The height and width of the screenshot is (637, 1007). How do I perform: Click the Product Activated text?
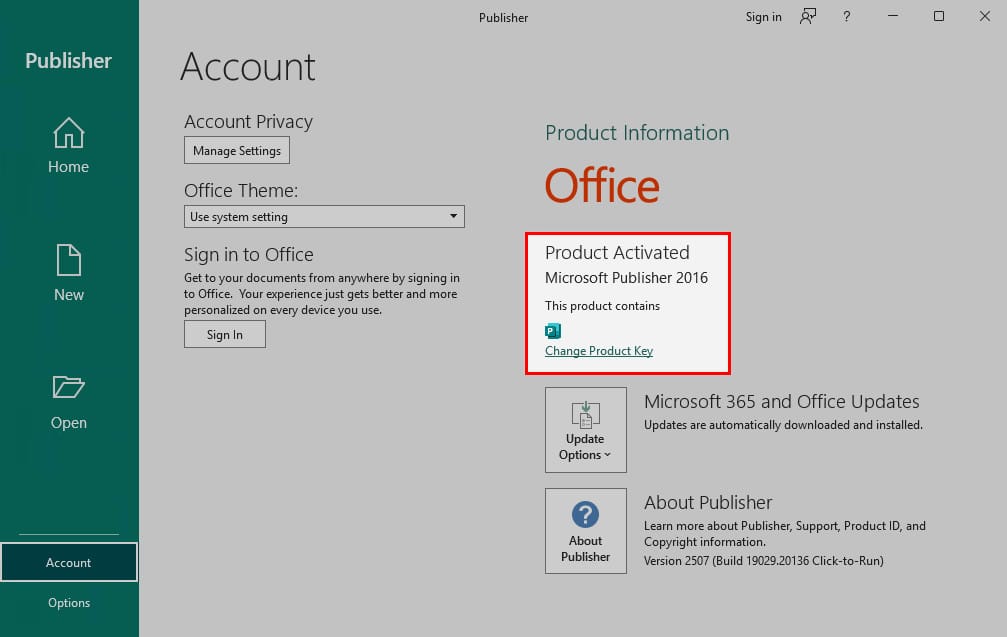coord(617,252)
